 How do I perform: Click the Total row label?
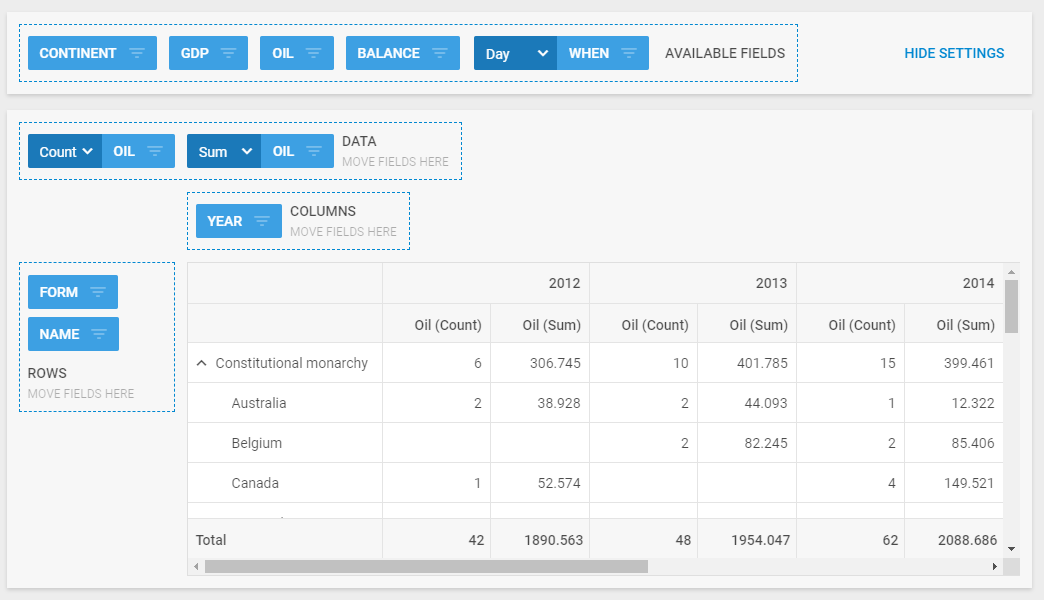[x=211, y=540]
